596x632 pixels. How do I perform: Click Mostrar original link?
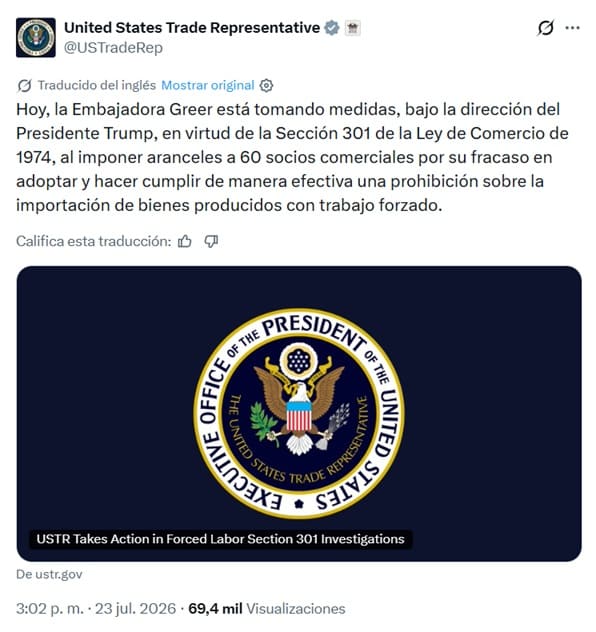[x=208, y=85]
